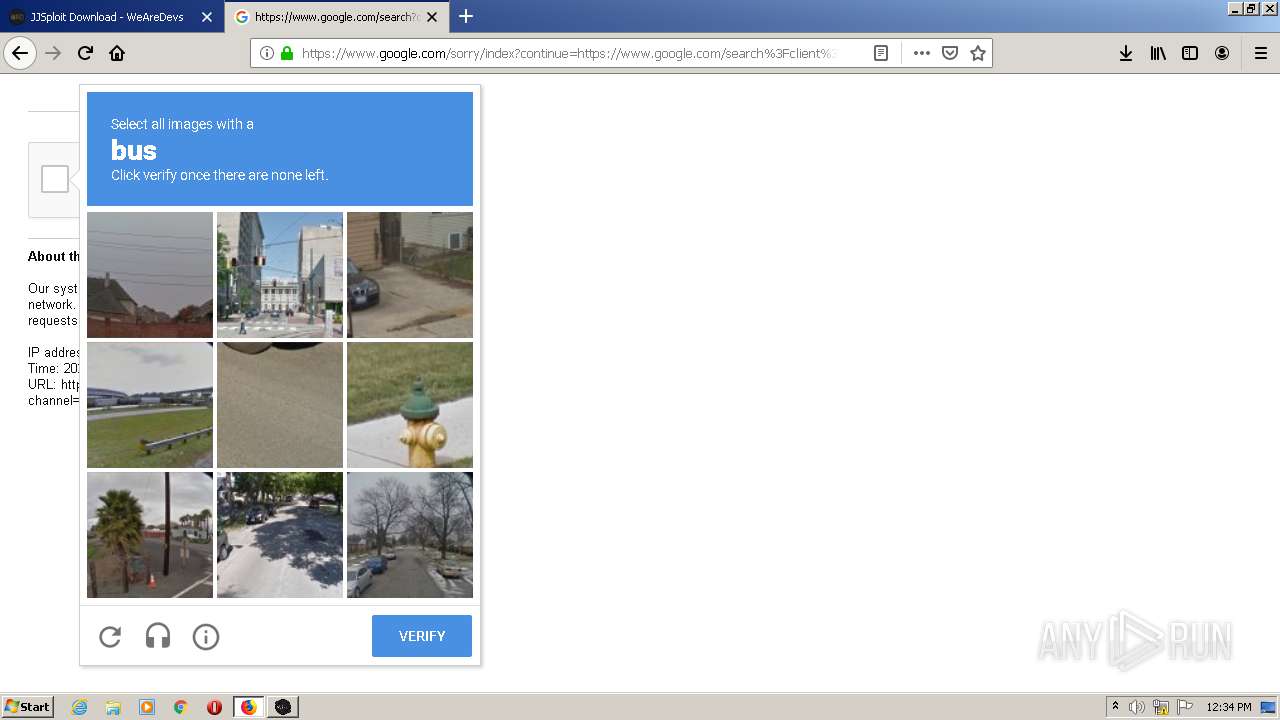Select captcha tile with guardrail and grass
The image size is (1280, 720).
150,405
